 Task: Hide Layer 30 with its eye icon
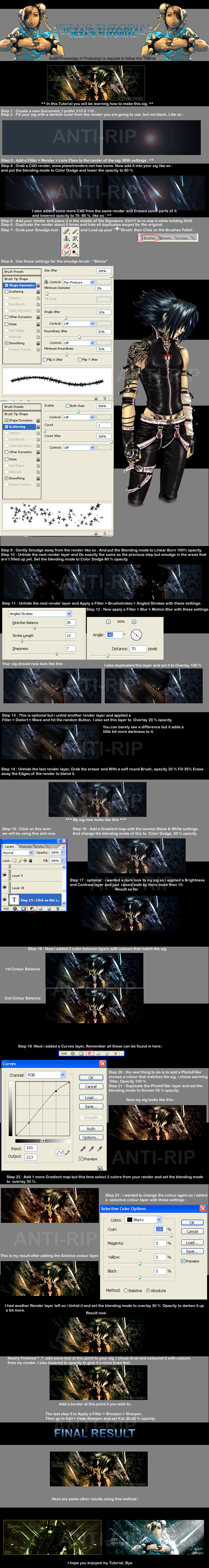[x=5, y=887]
